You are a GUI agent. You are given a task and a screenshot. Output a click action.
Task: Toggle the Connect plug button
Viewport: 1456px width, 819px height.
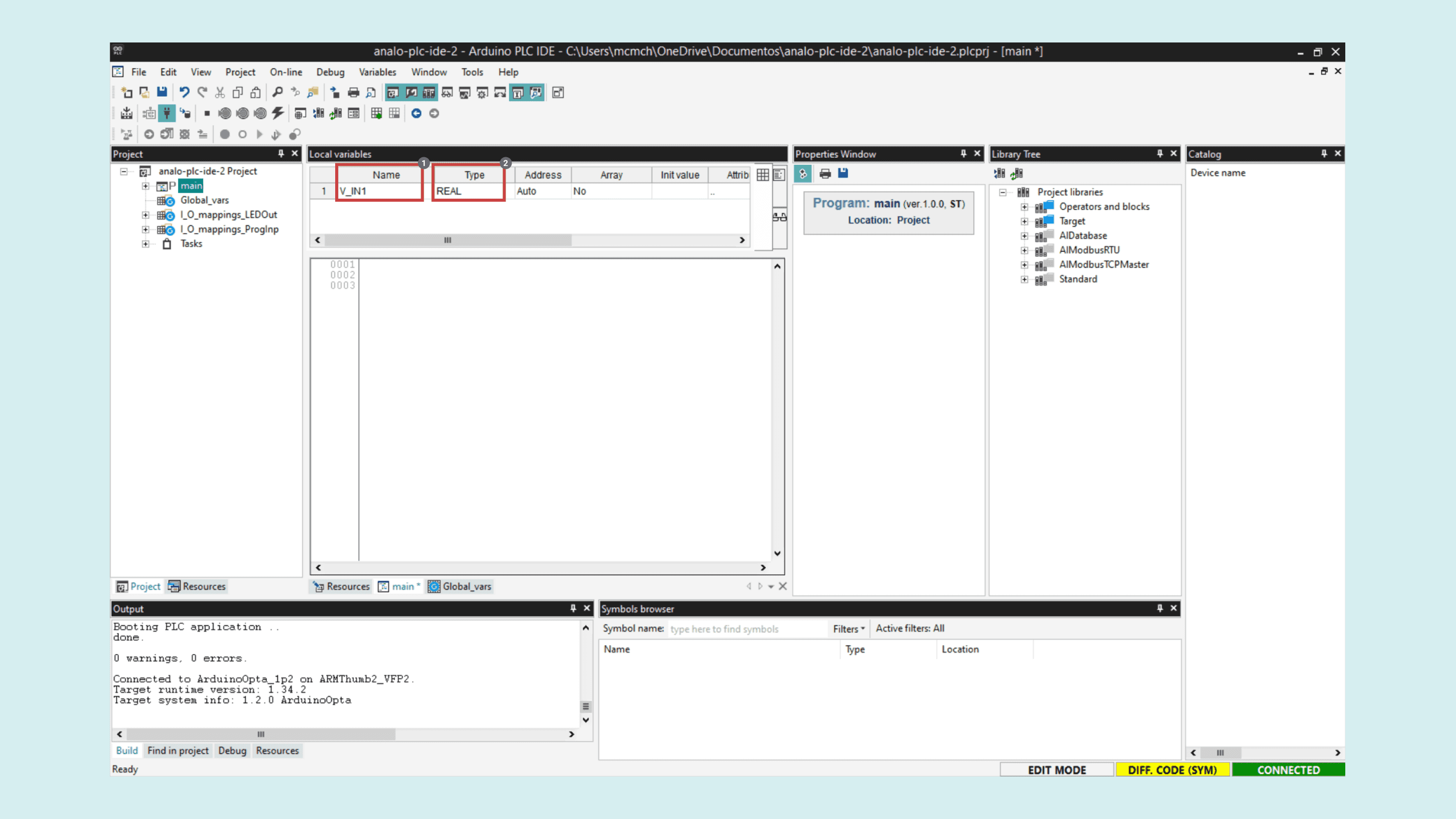167,113
